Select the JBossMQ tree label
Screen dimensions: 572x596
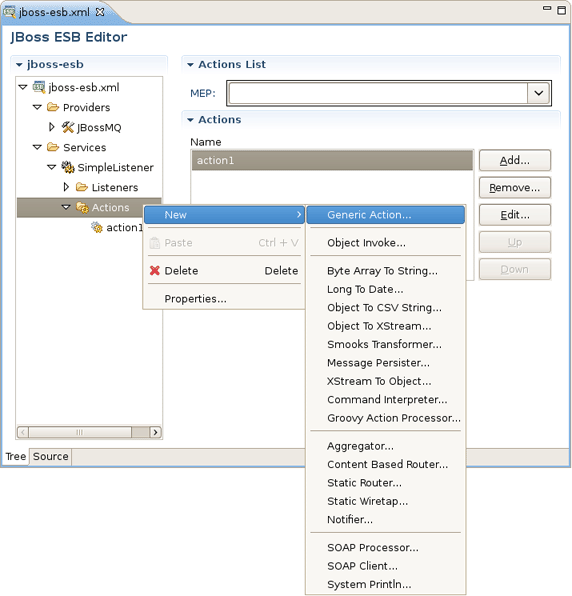(x=99, y=127)
